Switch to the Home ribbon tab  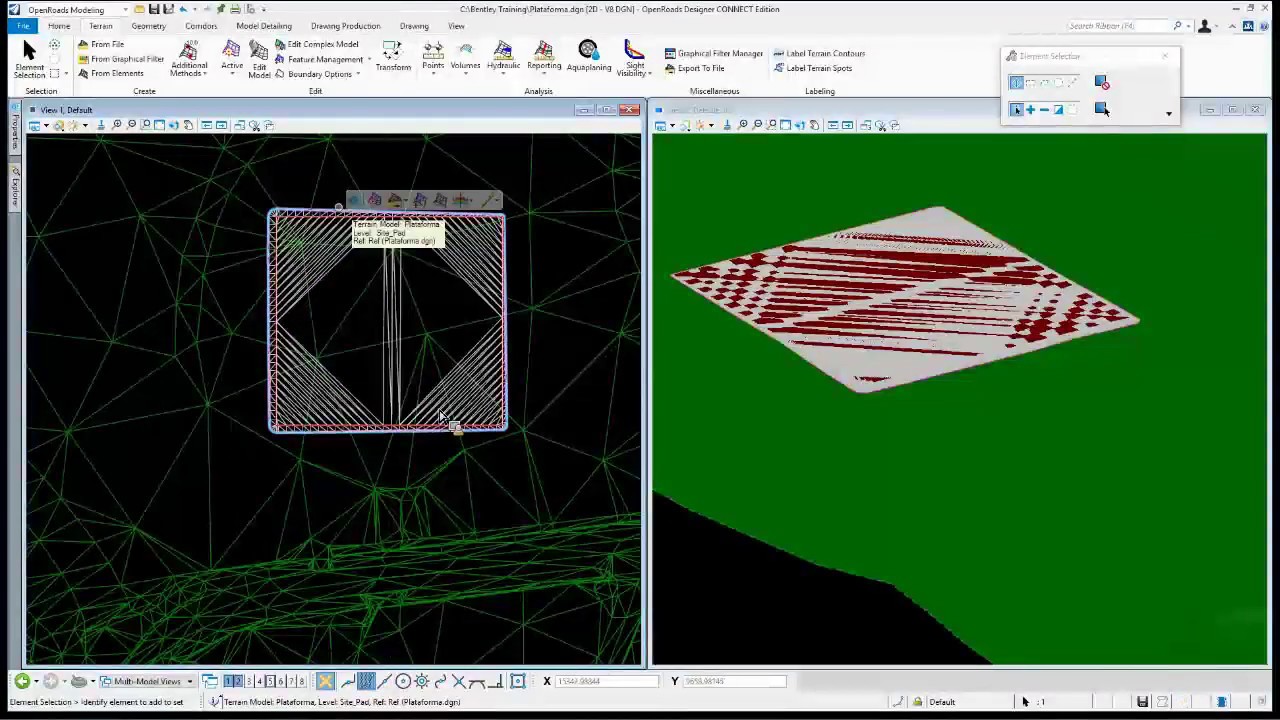point(59,26)
